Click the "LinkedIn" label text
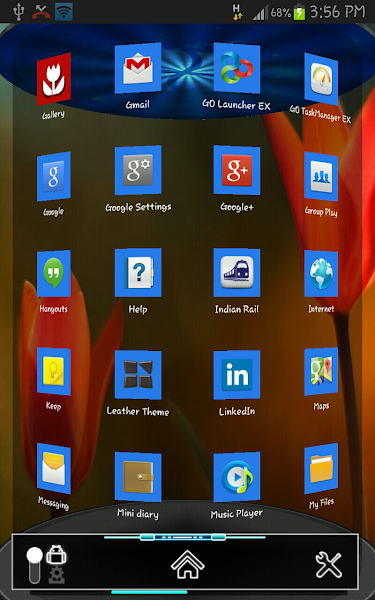Image resolution: width=375 pixels, height=600 pixels. point(237,411)
